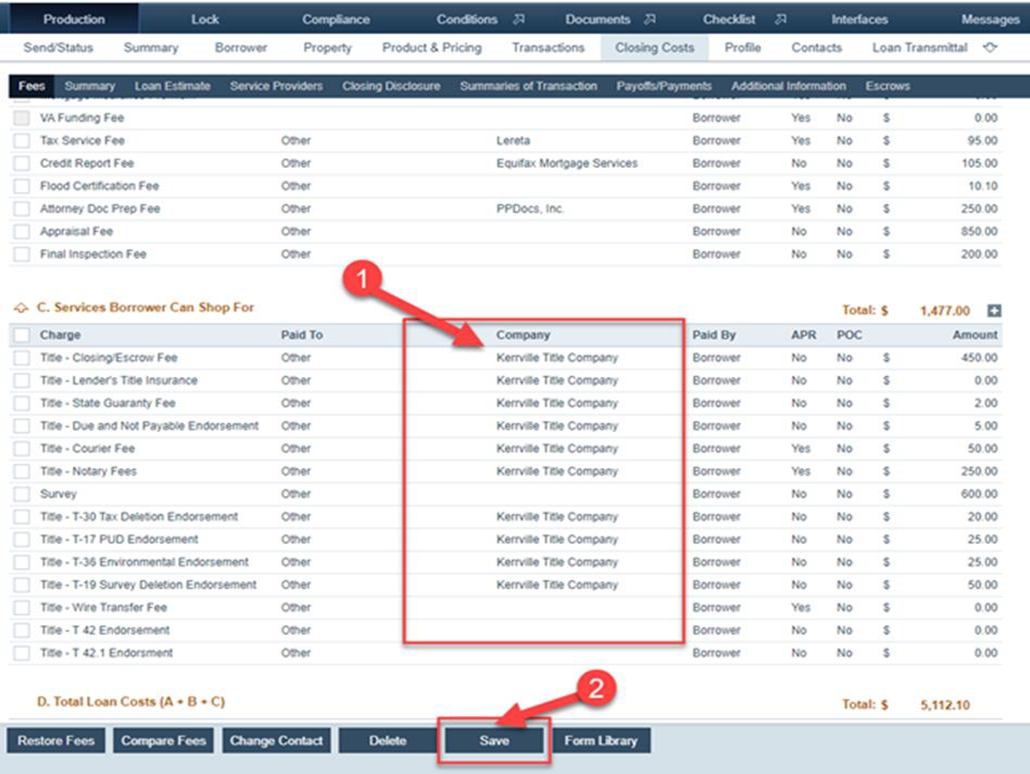The width and height of the screenshot is (1030, 774).
Task: Click the icon right of Loan Transmittal
Action: point(991,47)
